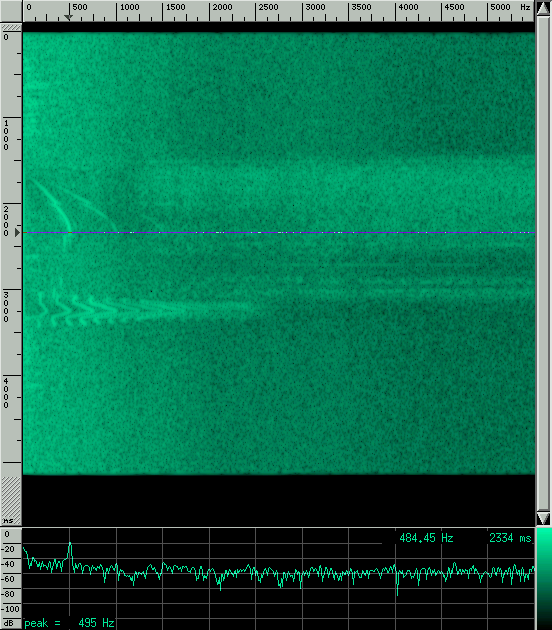
Task: Click the -100 dB scale label
Action: [x=10, y=609]
